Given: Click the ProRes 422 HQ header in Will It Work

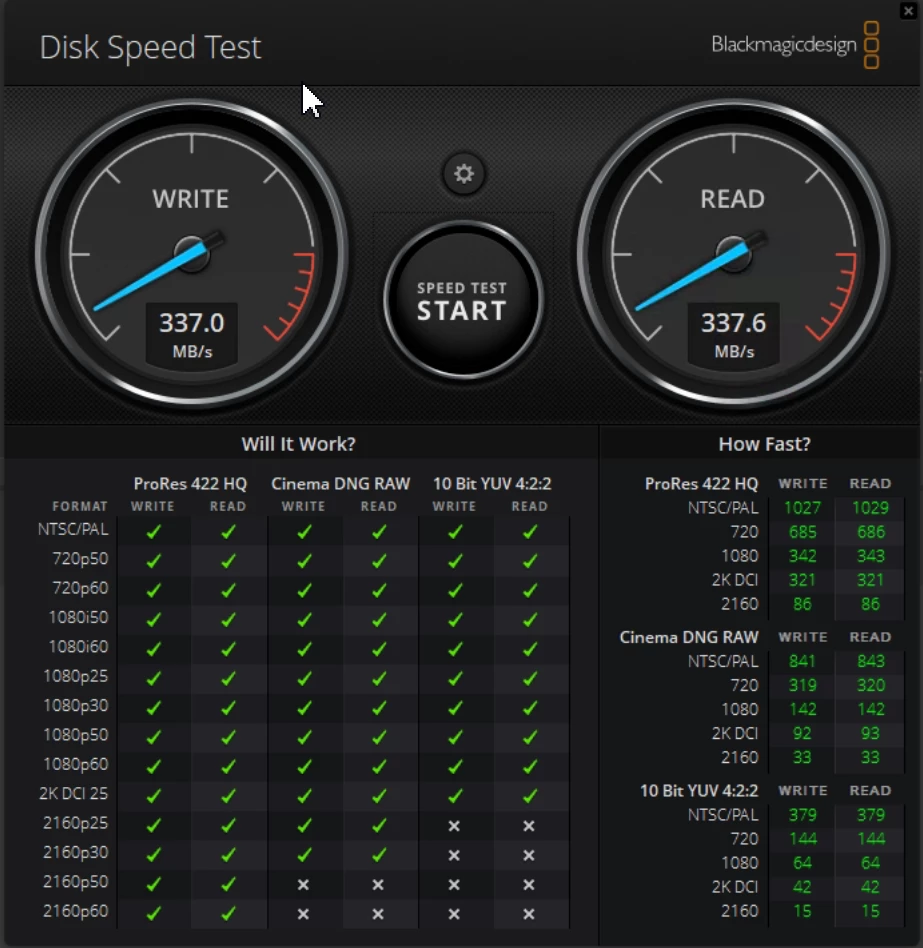Looking at the screenshot, I should (x=190, y=484).
